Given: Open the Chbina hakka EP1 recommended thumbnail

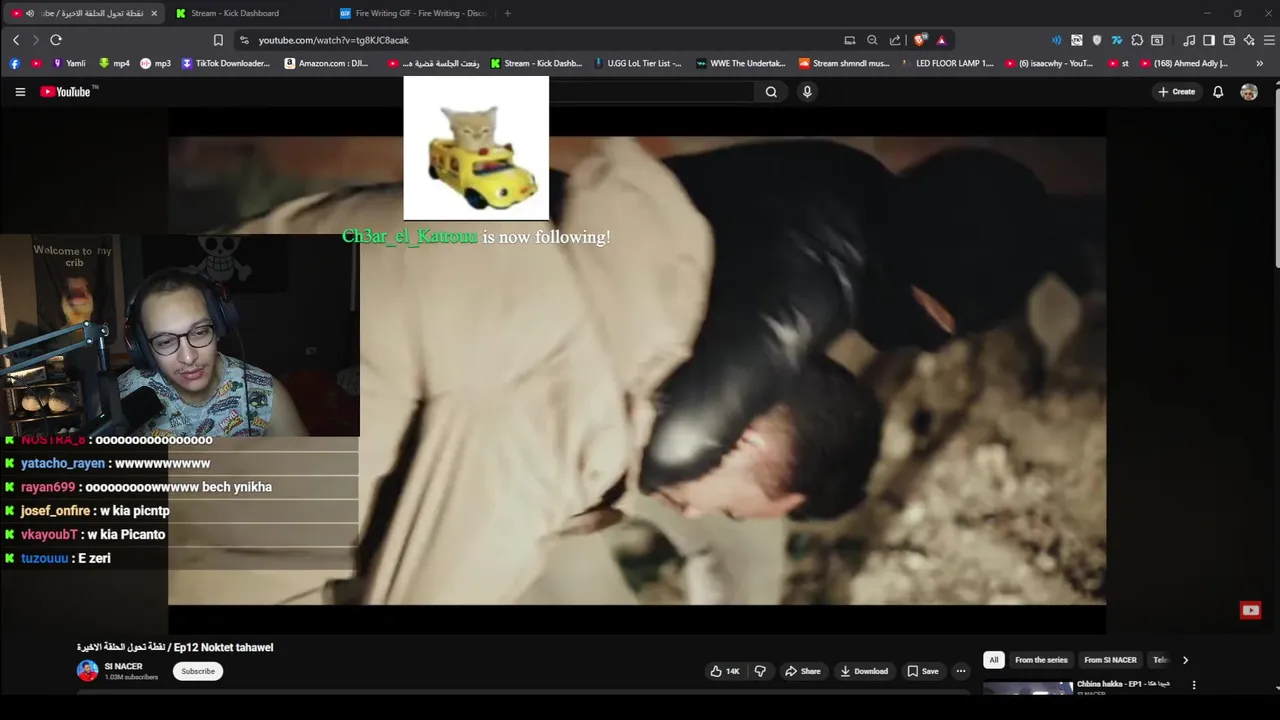Looking at the screenshot, I should coord(1028,688).
